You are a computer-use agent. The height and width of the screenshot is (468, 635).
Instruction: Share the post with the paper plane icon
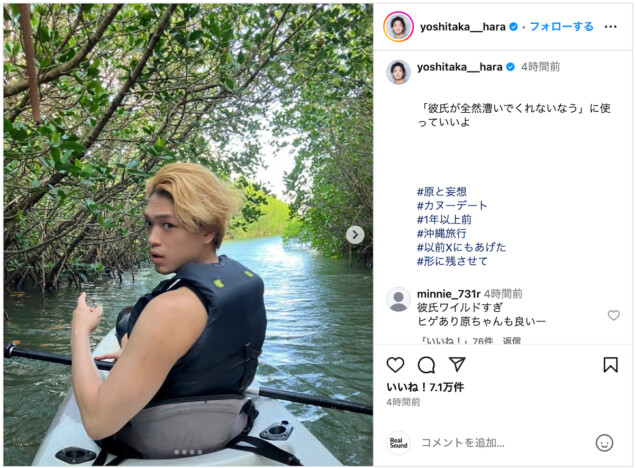pyautogui.click(x=457, y=364)
